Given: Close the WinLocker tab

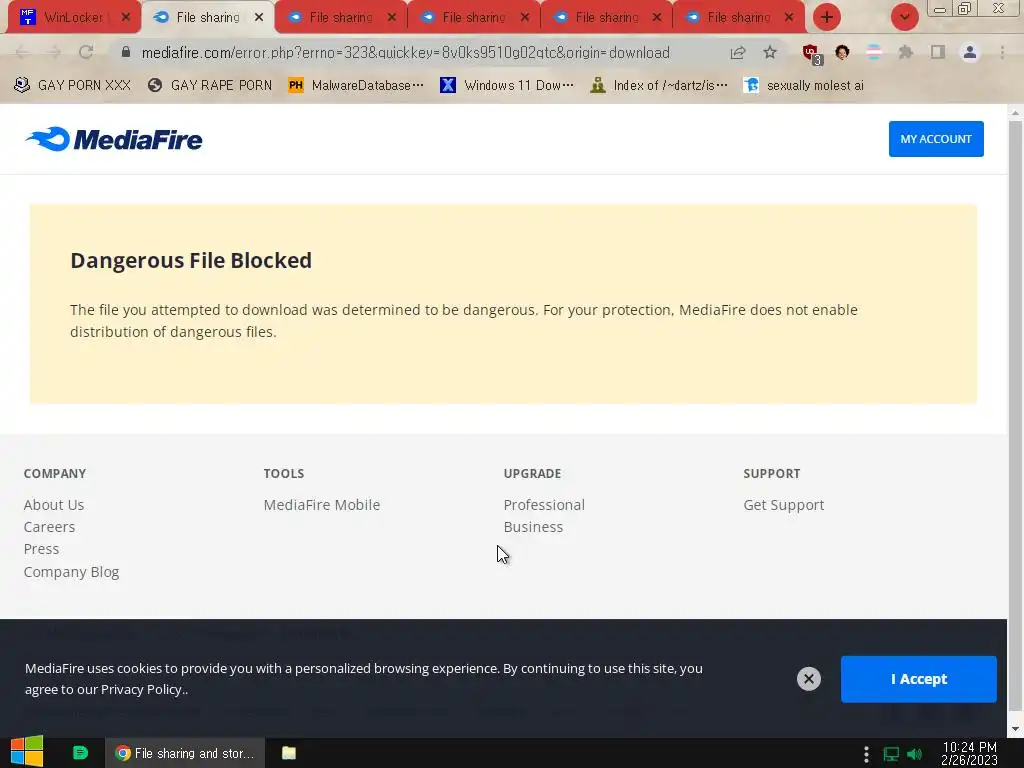Looking at the screenshot, I should pyautogui.click(x=126, y=17).
